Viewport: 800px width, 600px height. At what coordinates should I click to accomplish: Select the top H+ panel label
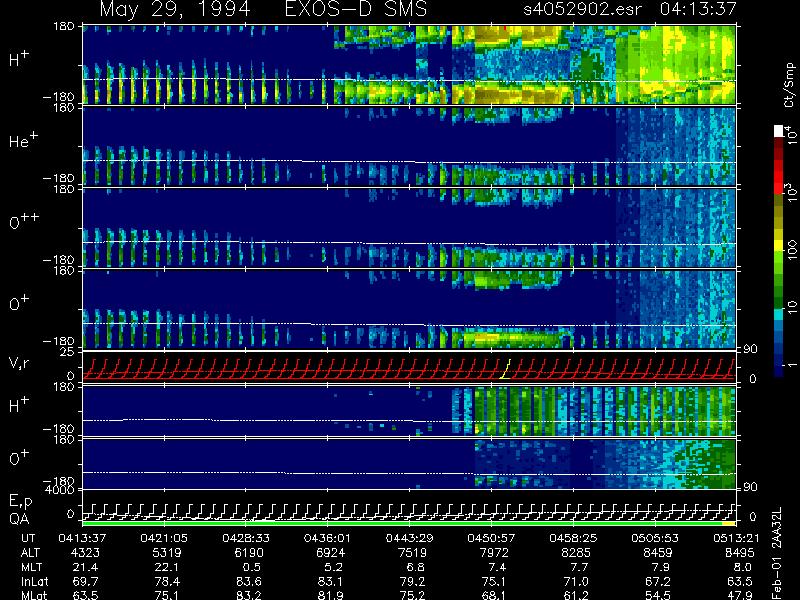[x=19, y=59]
